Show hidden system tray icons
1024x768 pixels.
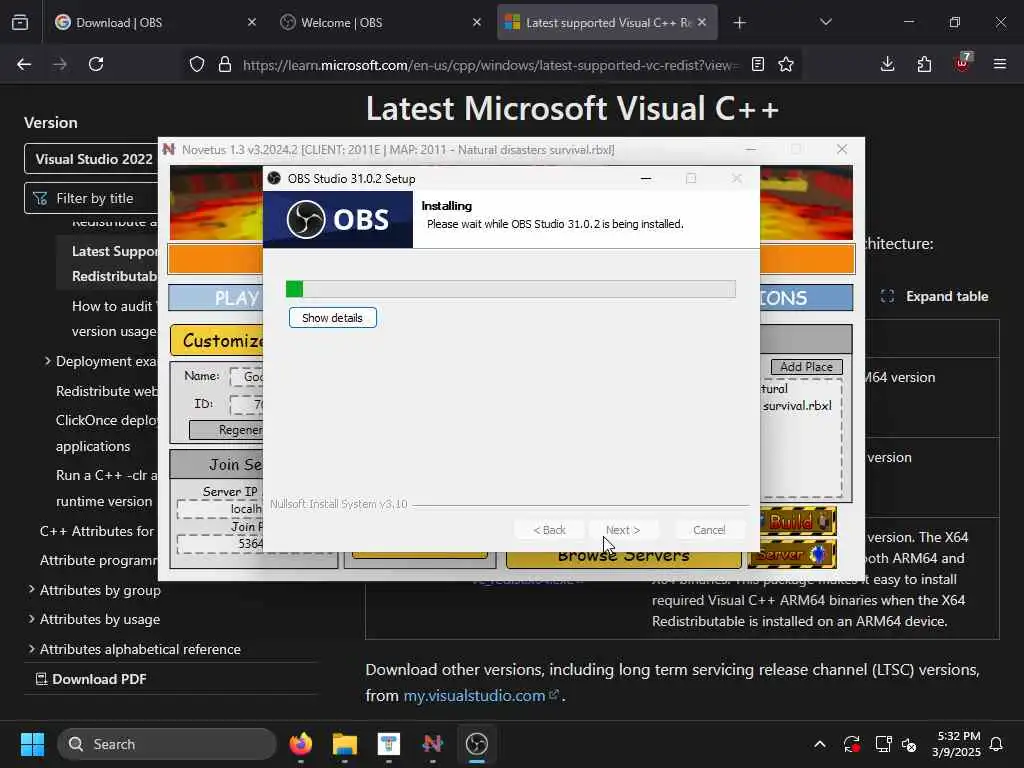[820, 744]
